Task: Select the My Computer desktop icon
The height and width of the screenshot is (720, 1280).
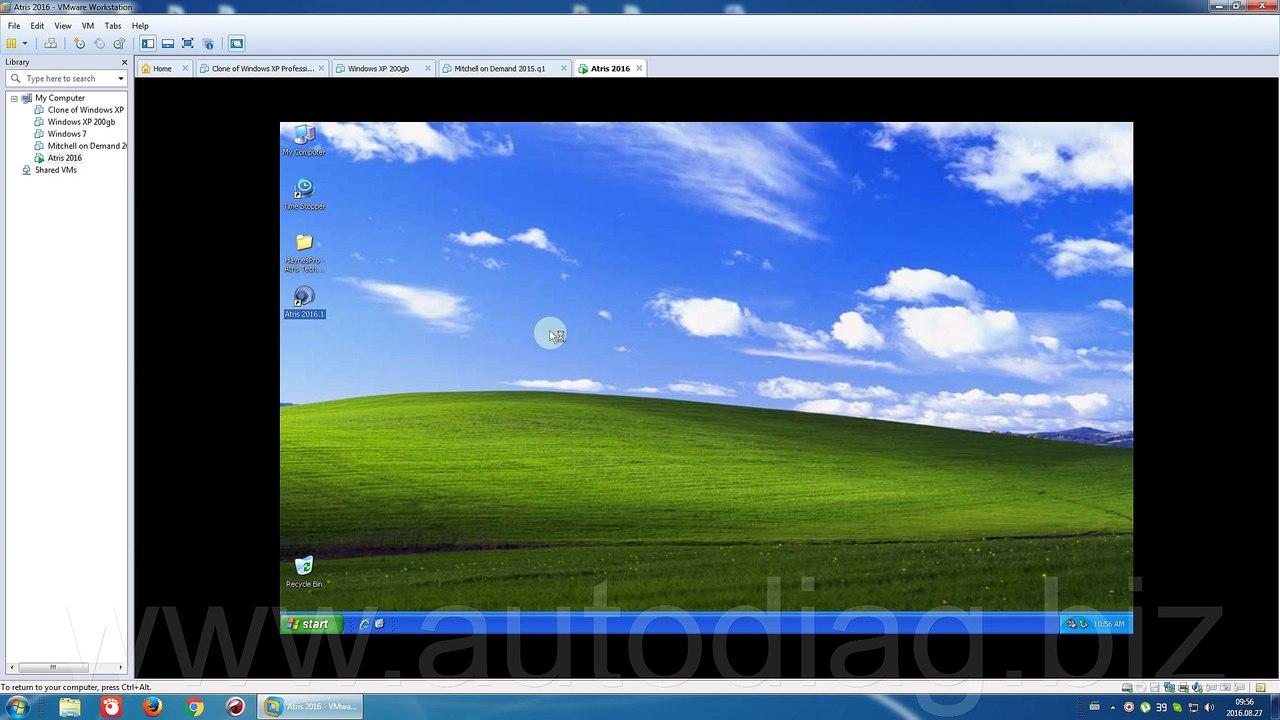Action: coord(304,141)
